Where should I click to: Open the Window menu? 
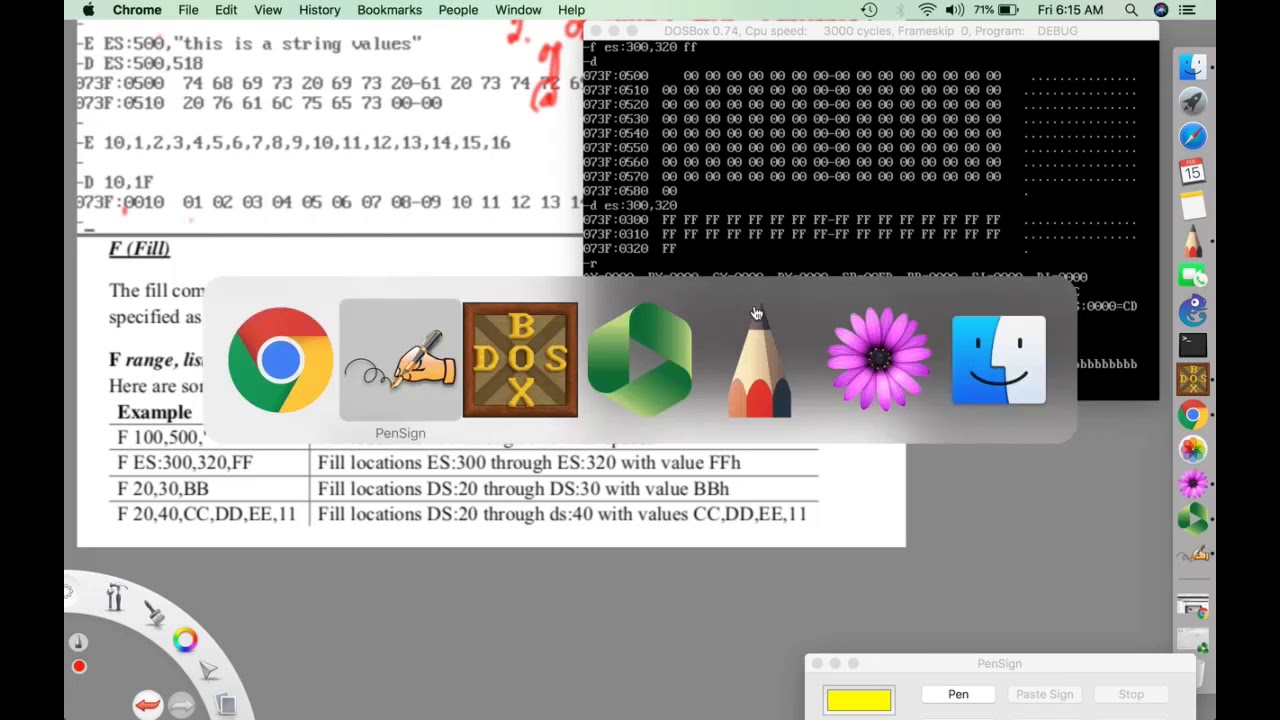pyautogui.click(x=518, y=10)
